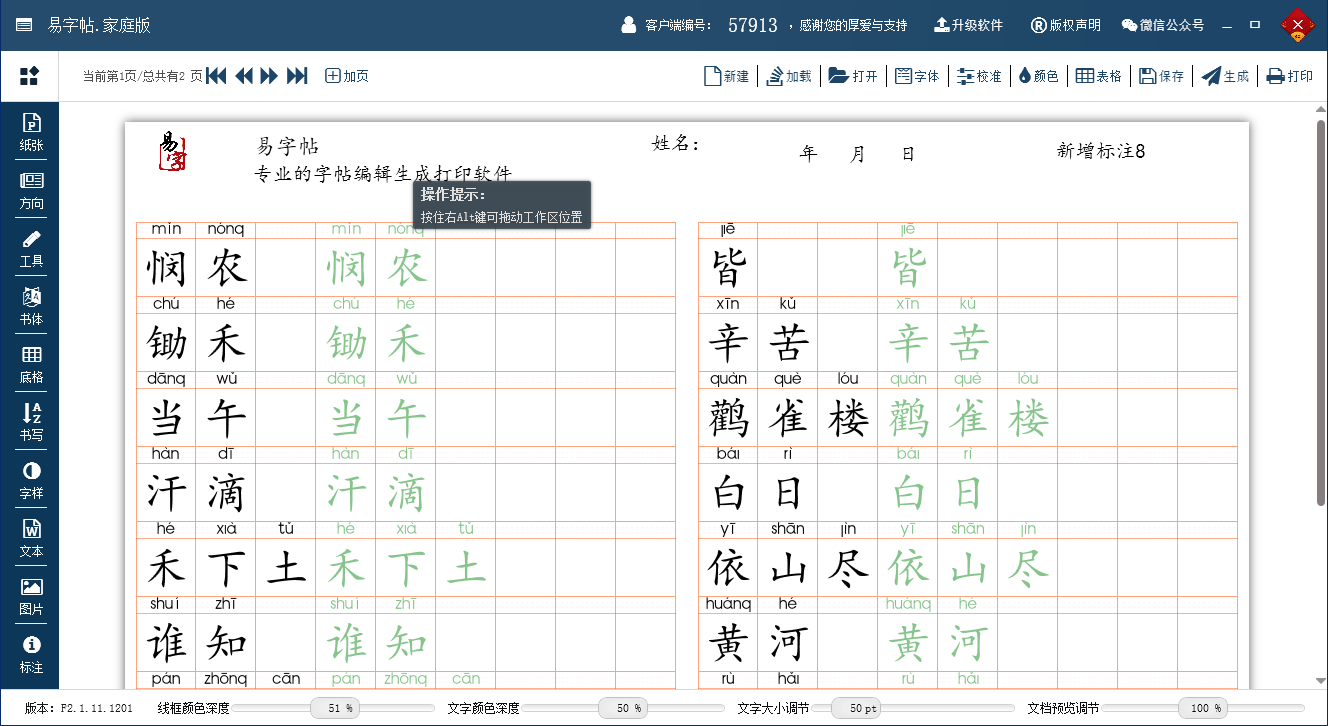Go to the next page
This screenshot has height=726, width=1328.
[269, 76]
